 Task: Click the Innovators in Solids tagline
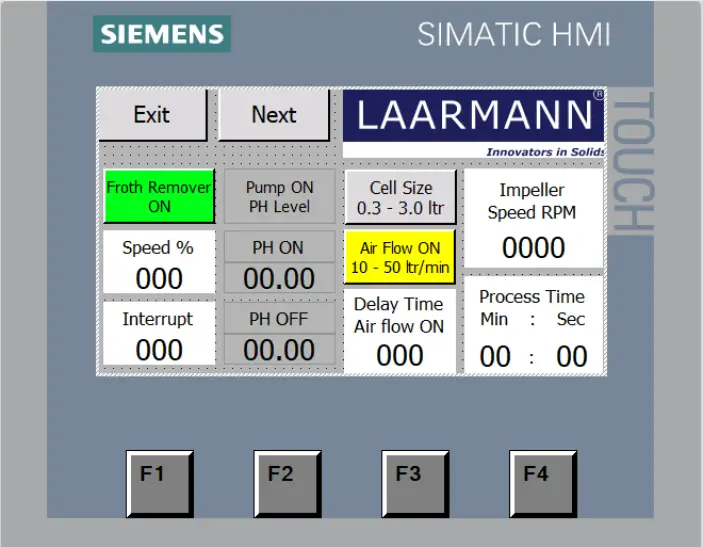tap(545, 152)
